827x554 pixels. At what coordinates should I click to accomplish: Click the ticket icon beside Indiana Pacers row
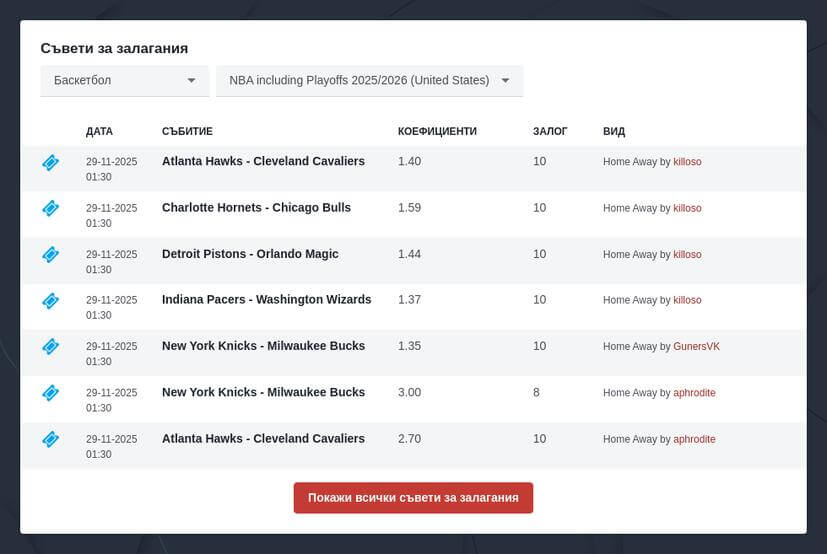[50, 300]
